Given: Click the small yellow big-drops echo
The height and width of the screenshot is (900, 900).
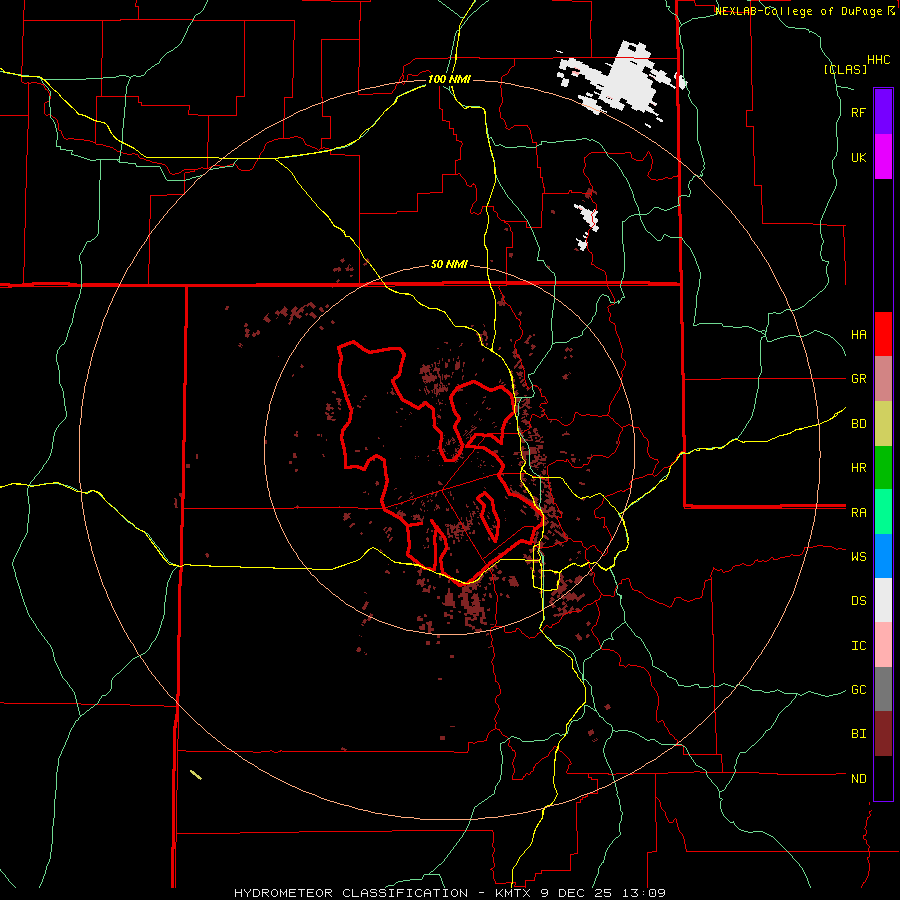Looking at the screenshot, I should 196,775.
